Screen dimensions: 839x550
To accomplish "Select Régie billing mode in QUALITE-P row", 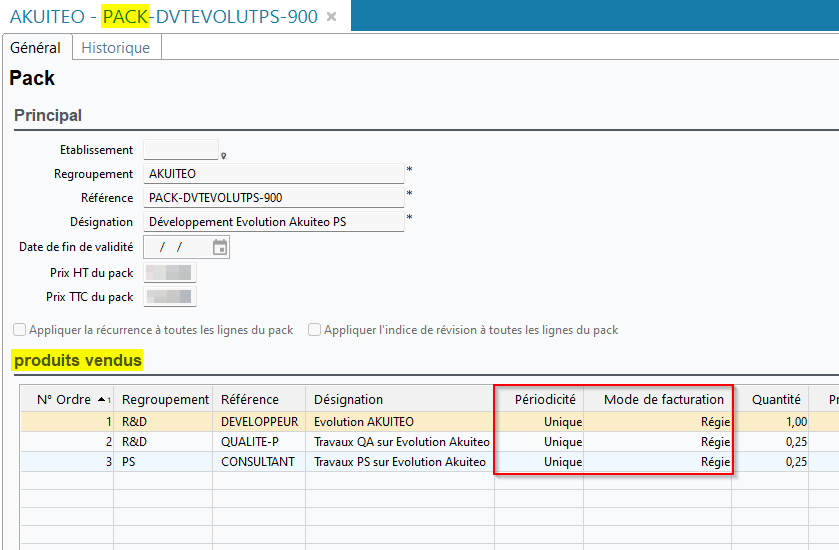I will click(x=658, y=441).
